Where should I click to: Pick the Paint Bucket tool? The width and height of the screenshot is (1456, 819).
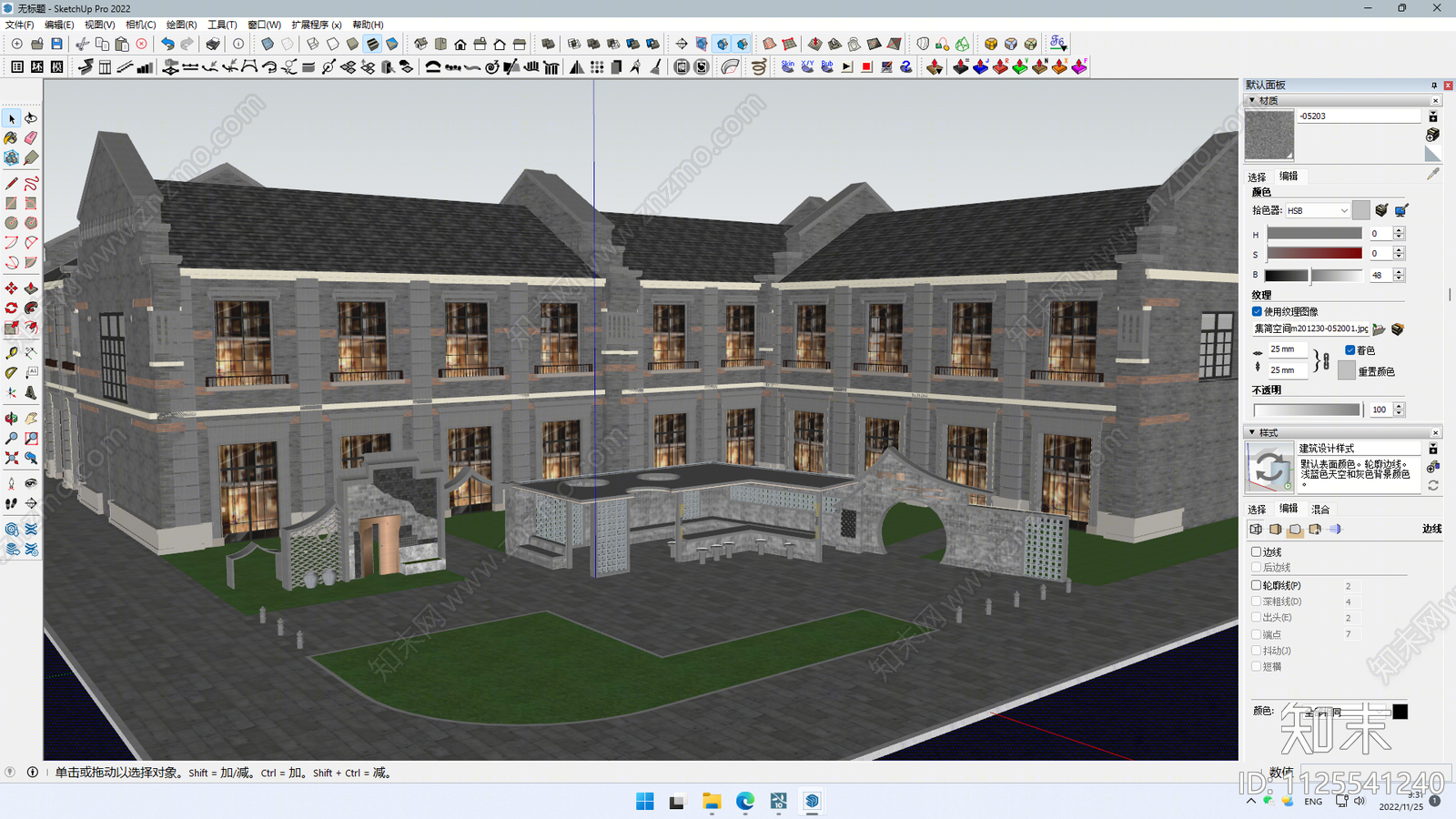(x=12, y=138)
